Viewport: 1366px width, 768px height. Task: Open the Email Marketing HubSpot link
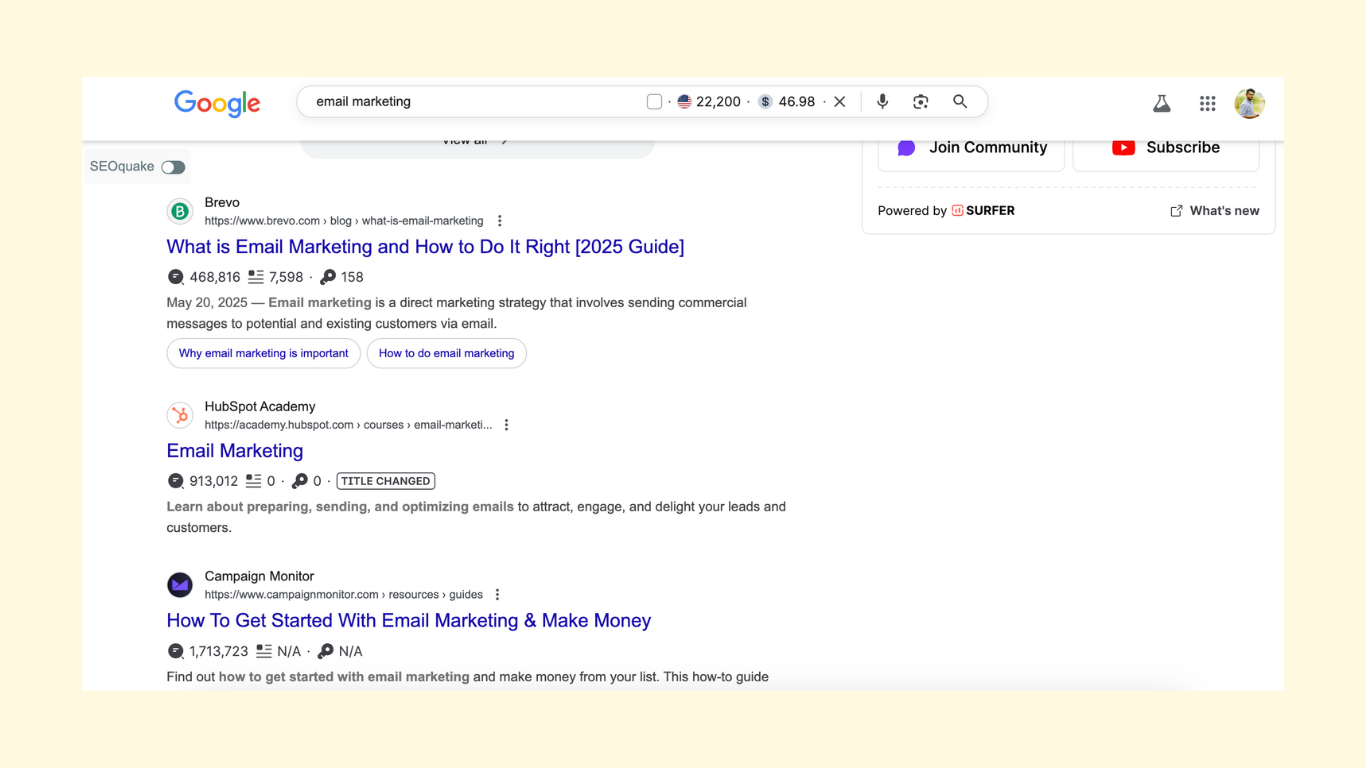click(x=235, y=451)
